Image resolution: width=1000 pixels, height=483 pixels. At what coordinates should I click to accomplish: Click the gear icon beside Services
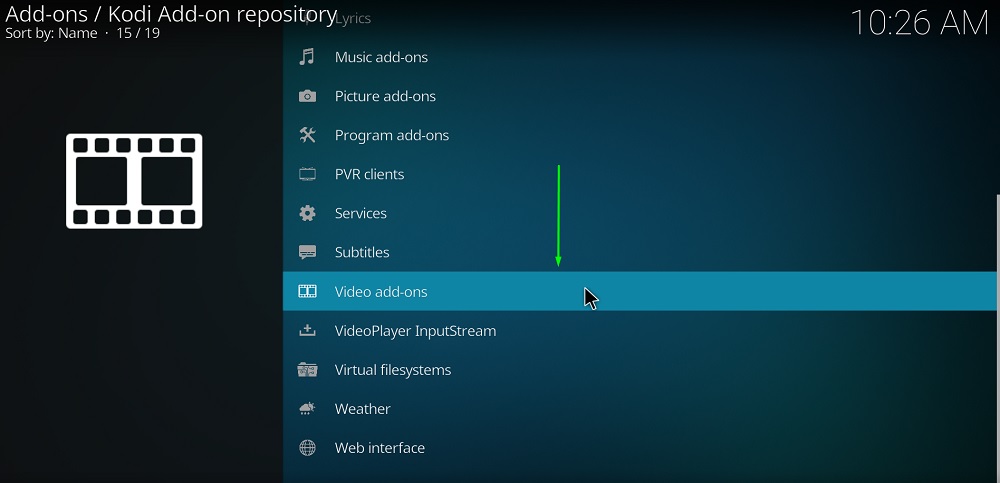pyautogui.click(x=307, y=213)
